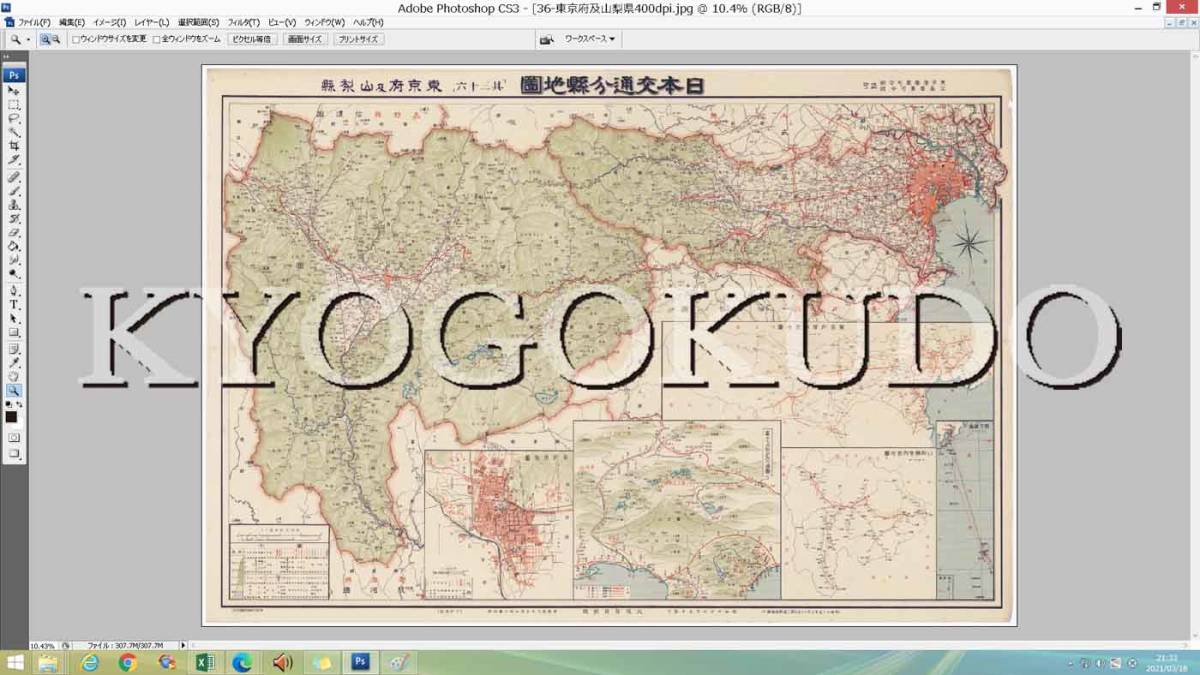Open Internet Explorer from taskbar
The width and height of the screenshot is (1200, 675).
click(89, 663)
